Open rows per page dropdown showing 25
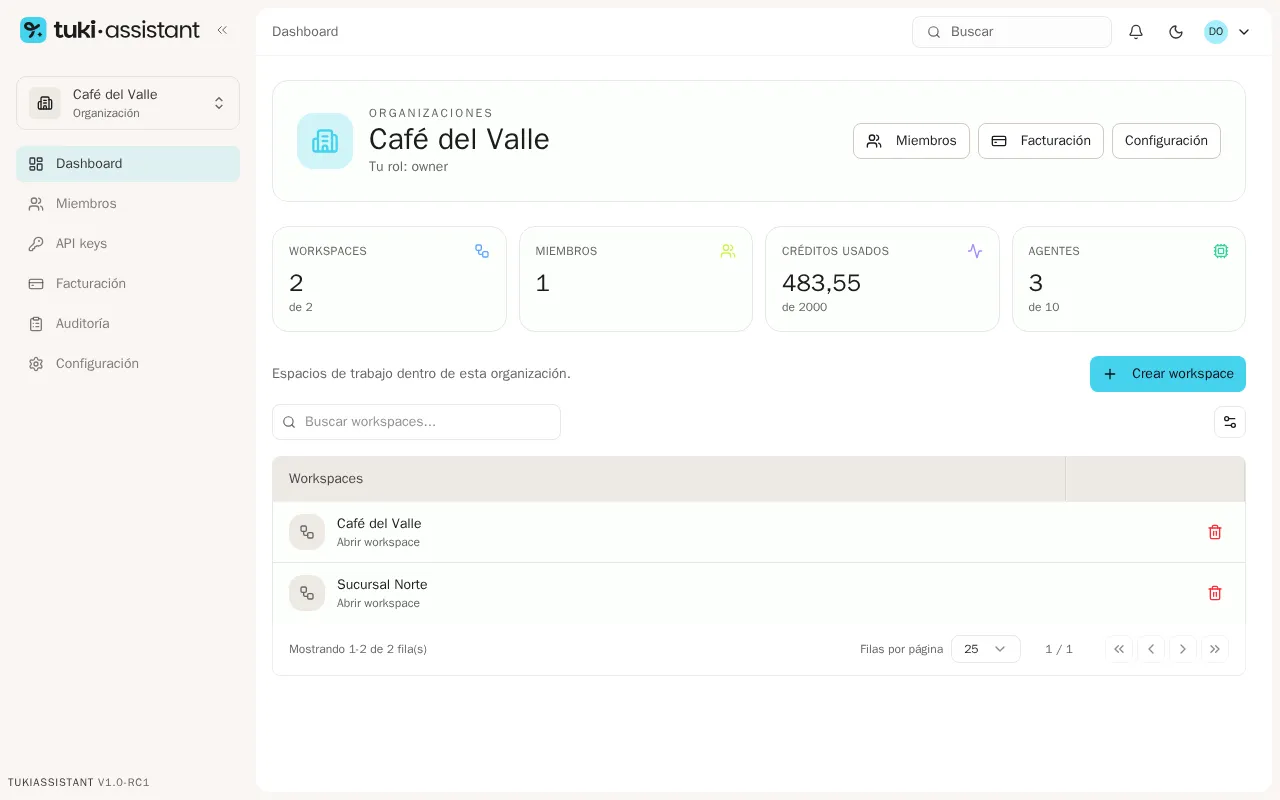This screenshot has height=800, width=1280. click(986, 649)
